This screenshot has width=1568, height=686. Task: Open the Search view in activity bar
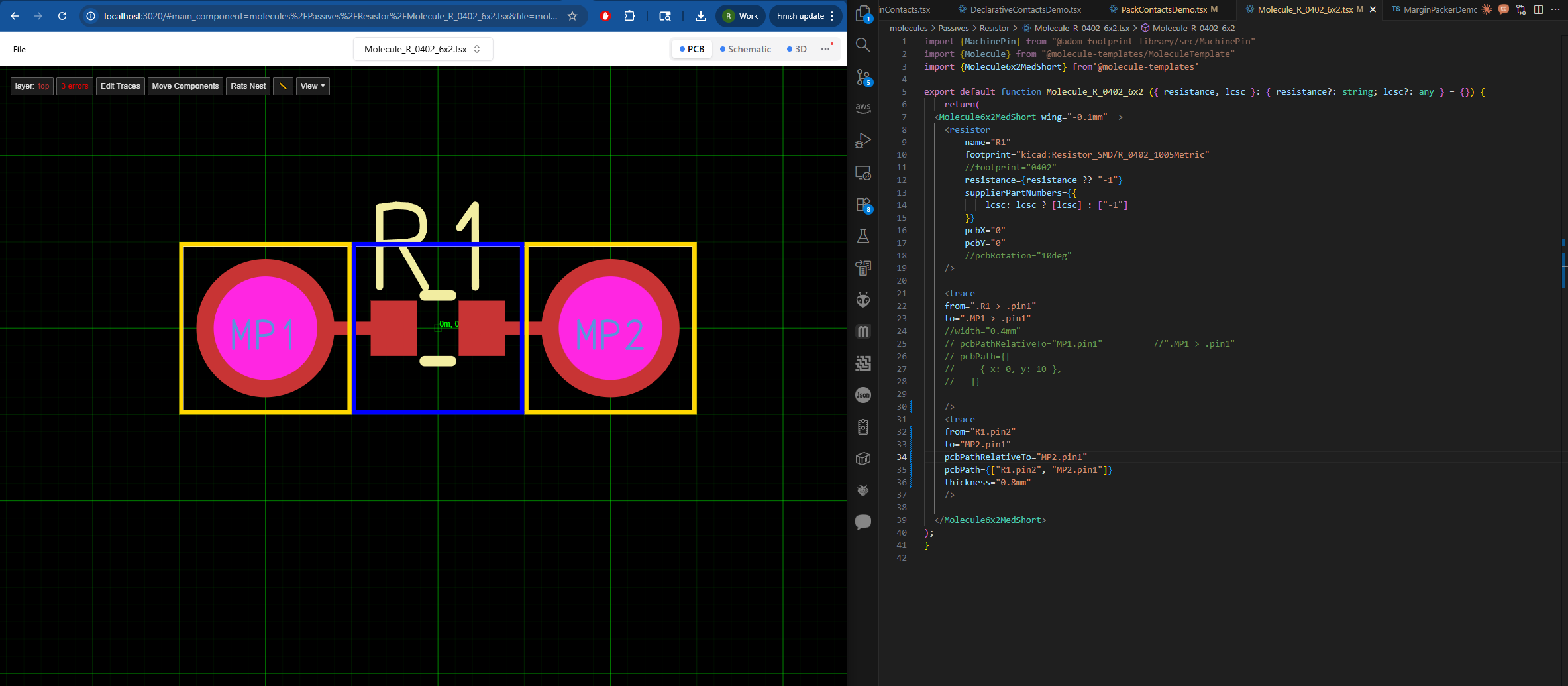coord(862,45)
